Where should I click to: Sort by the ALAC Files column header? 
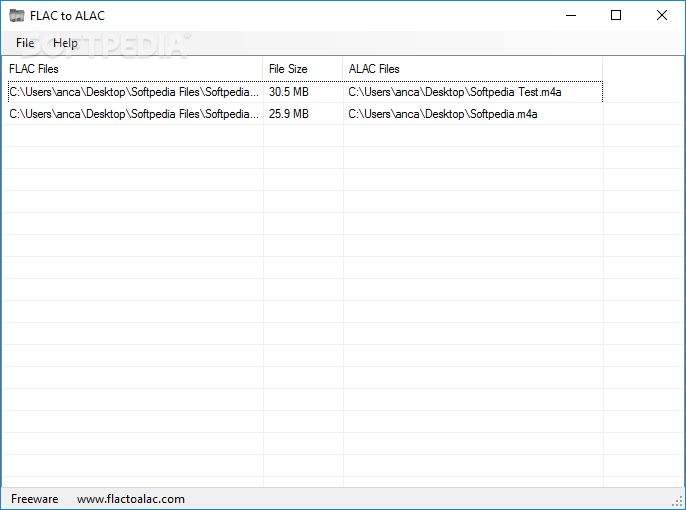(472, 69)
